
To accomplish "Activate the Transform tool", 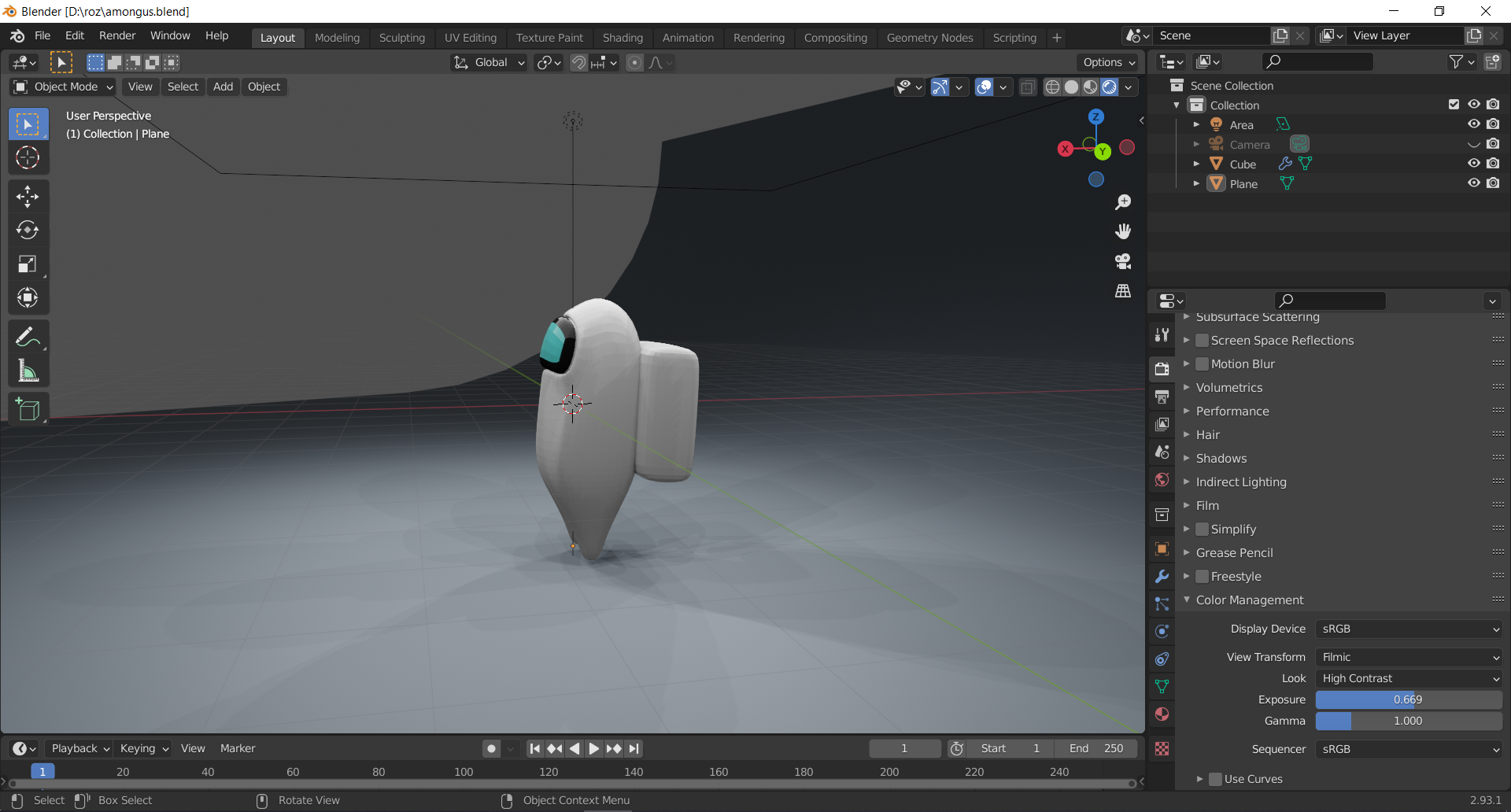I will coord(28,297).
